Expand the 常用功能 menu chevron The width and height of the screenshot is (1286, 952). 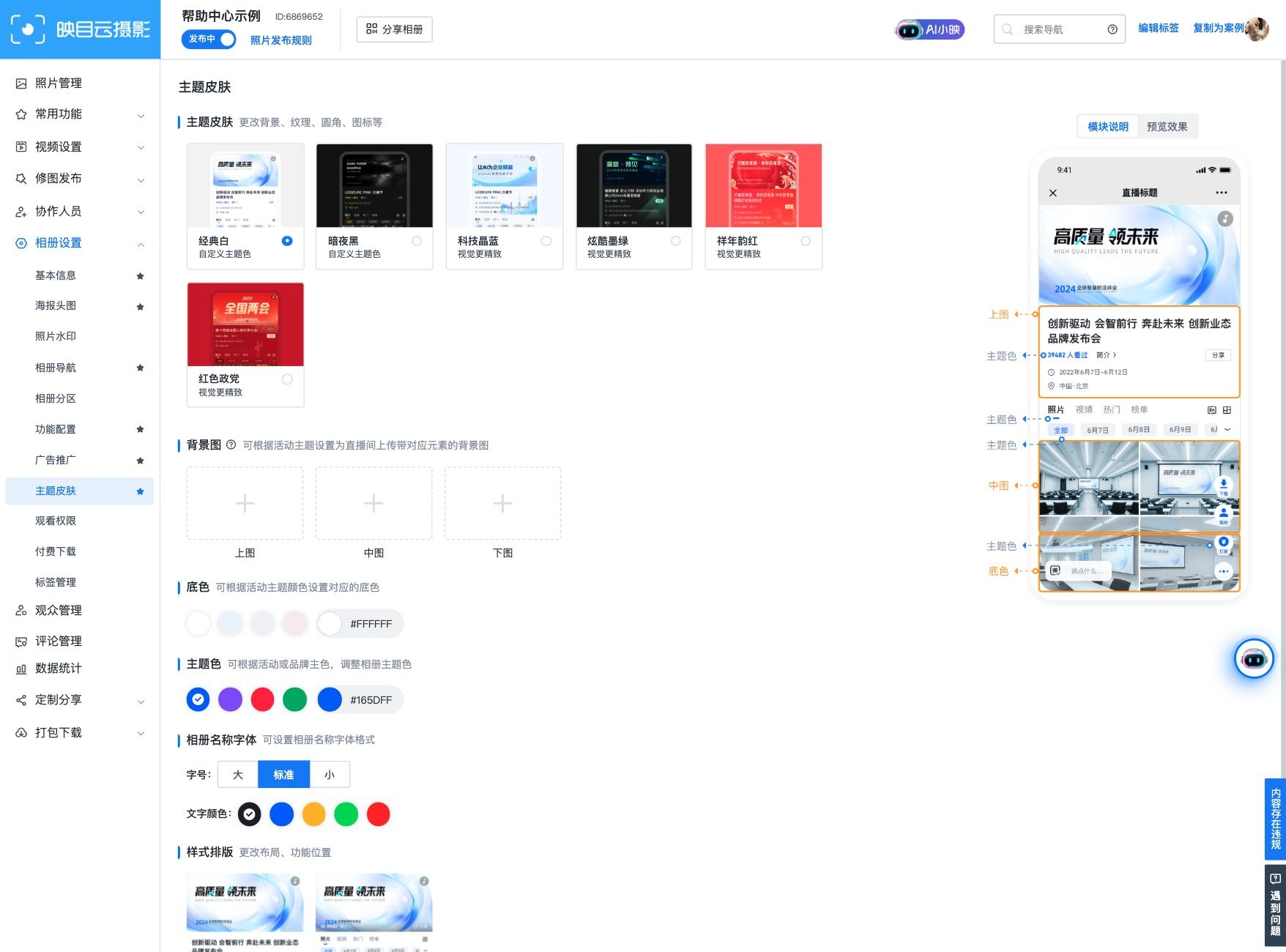[x=141, y=116]
